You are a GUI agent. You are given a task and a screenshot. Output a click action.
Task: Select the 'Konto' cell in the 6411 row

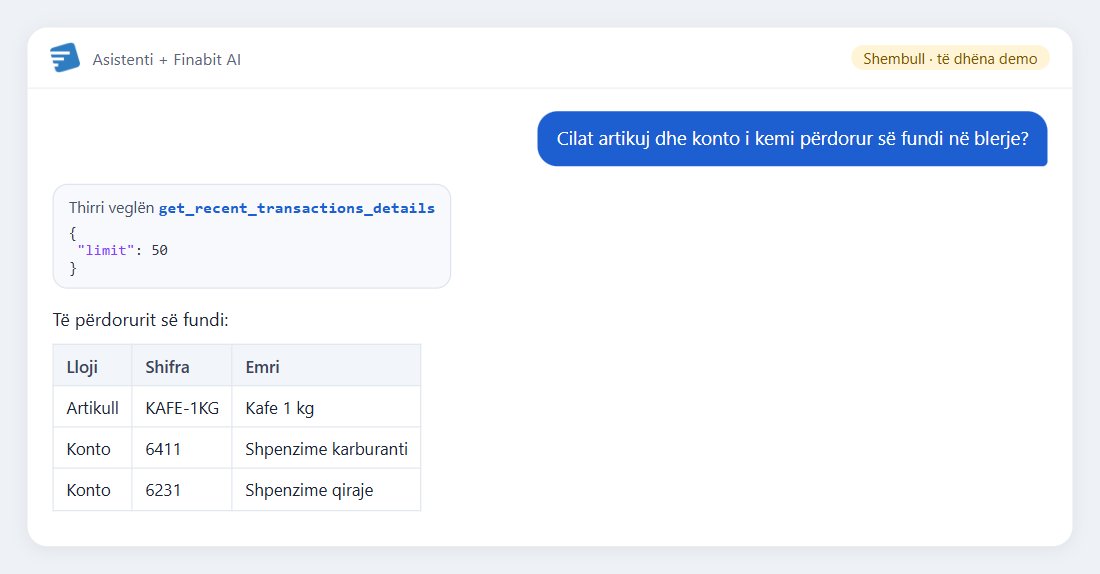tap(93, 448)
